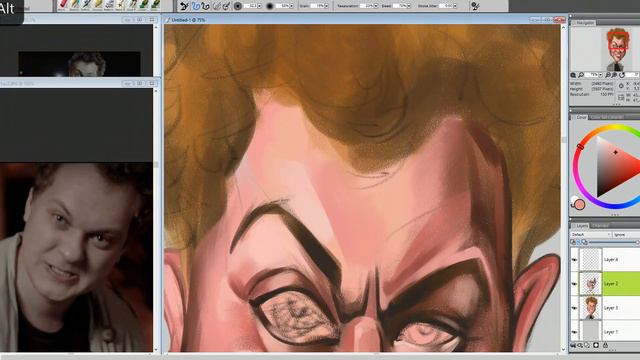Open the Bleed value dropdown arrow
The image size is (640, 360).
409,6
